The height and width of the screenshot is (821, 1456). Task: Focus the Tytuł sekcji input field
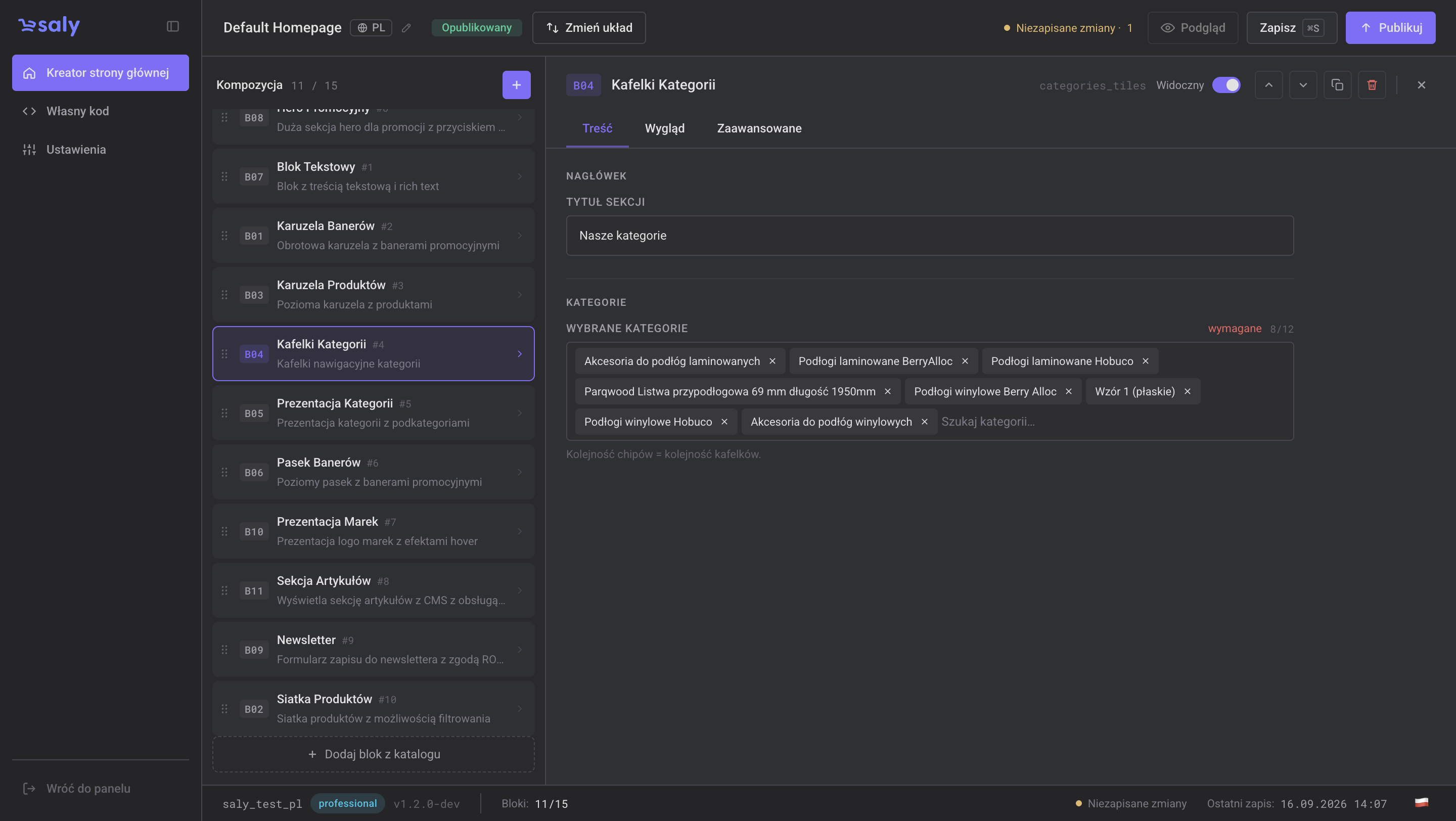[930, 236]
